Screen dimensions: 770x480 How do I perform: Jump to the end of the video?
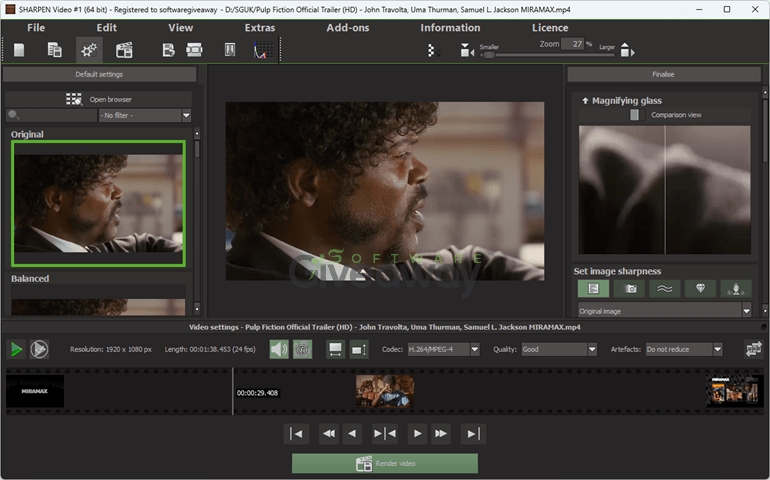tap(473, 433)
